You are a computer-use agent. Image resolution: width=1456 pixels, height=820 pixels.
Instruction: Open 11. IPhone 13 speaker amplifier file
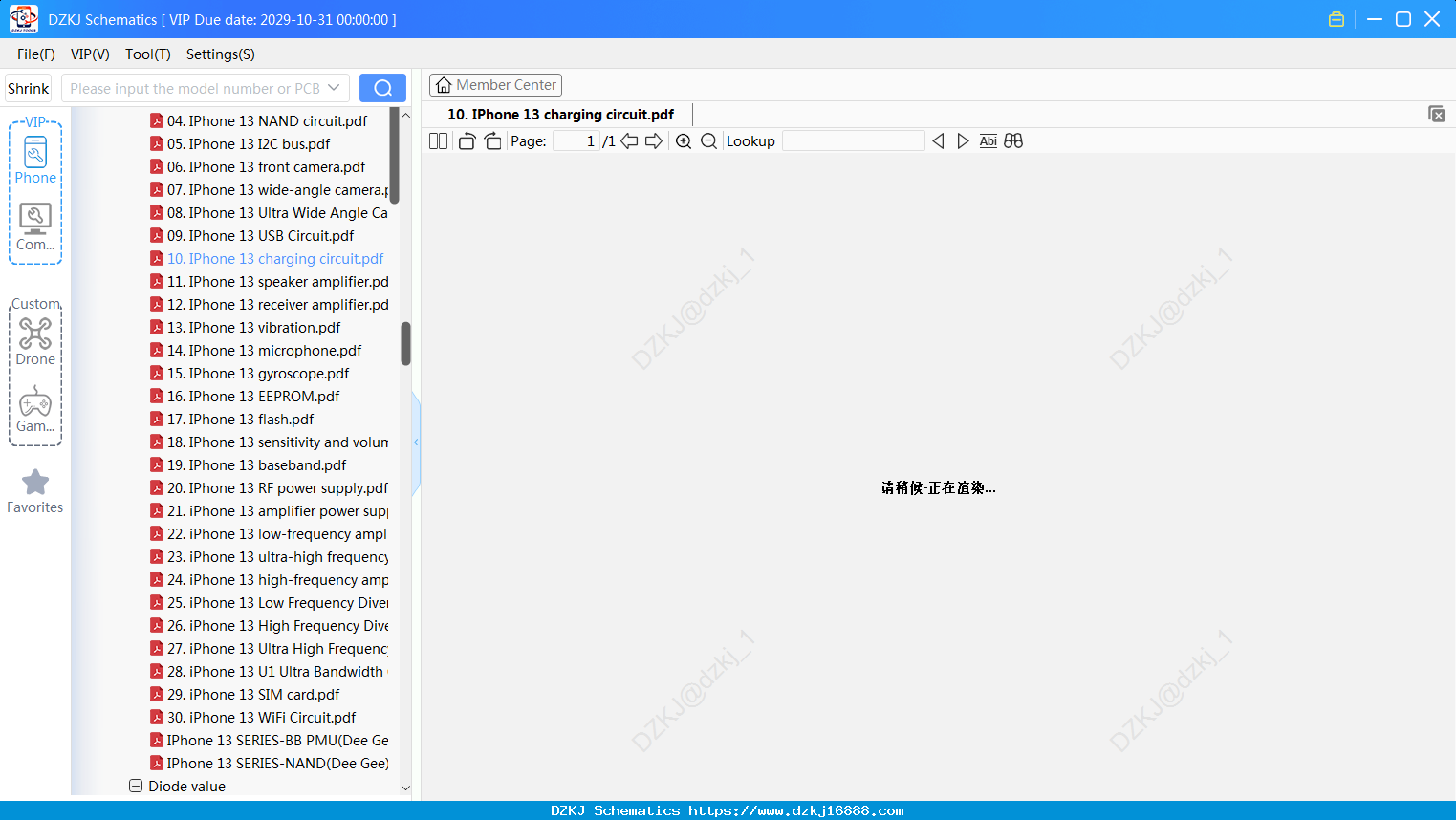pos(278,282)
